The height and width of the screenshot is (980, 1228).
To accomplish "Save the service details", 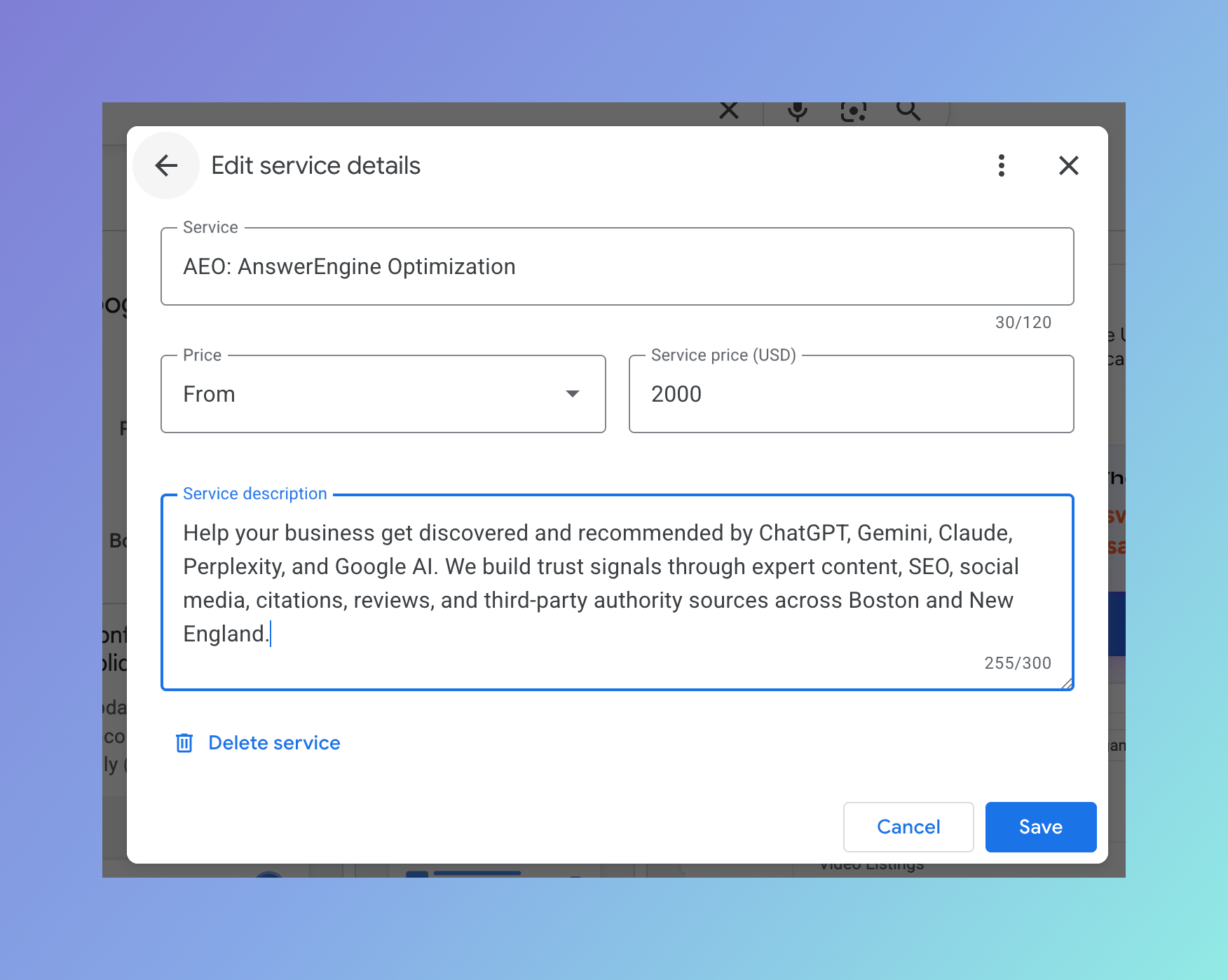I will pyautogui.click(x=1041, y=827).
